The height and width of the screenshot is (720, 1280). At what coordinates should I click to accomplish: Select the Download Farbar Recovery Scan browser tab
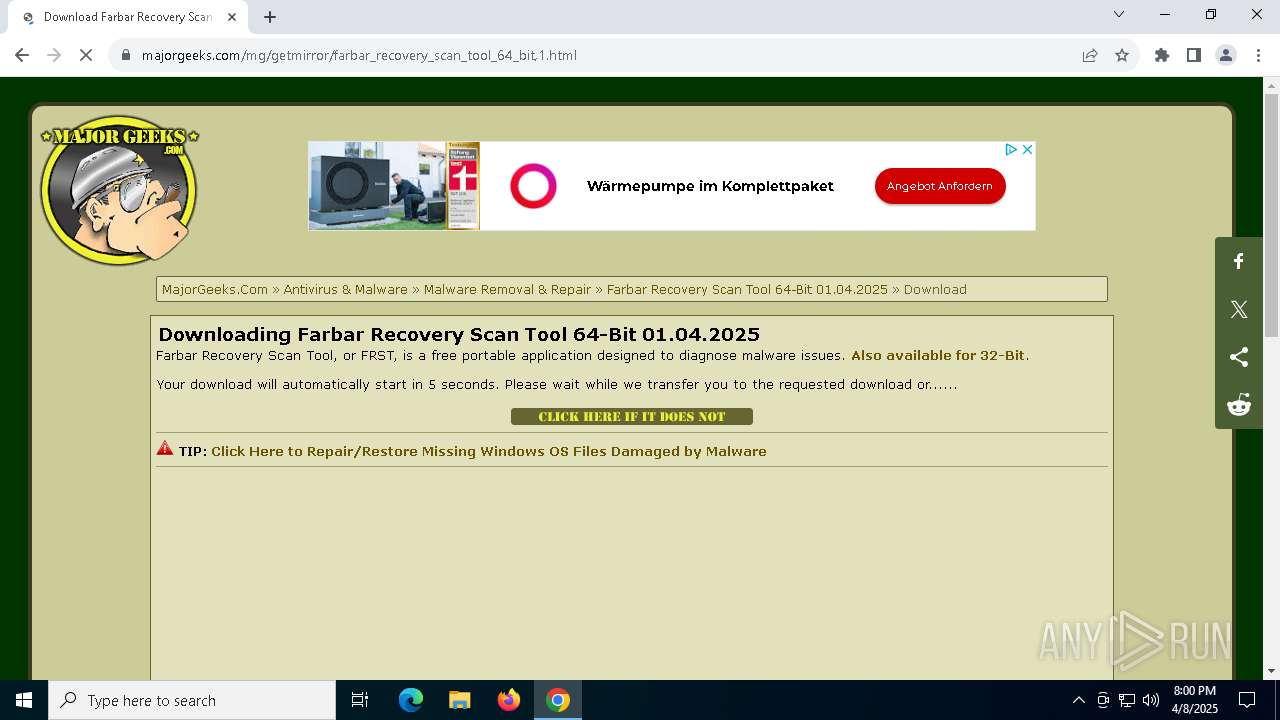pos(127,17)
